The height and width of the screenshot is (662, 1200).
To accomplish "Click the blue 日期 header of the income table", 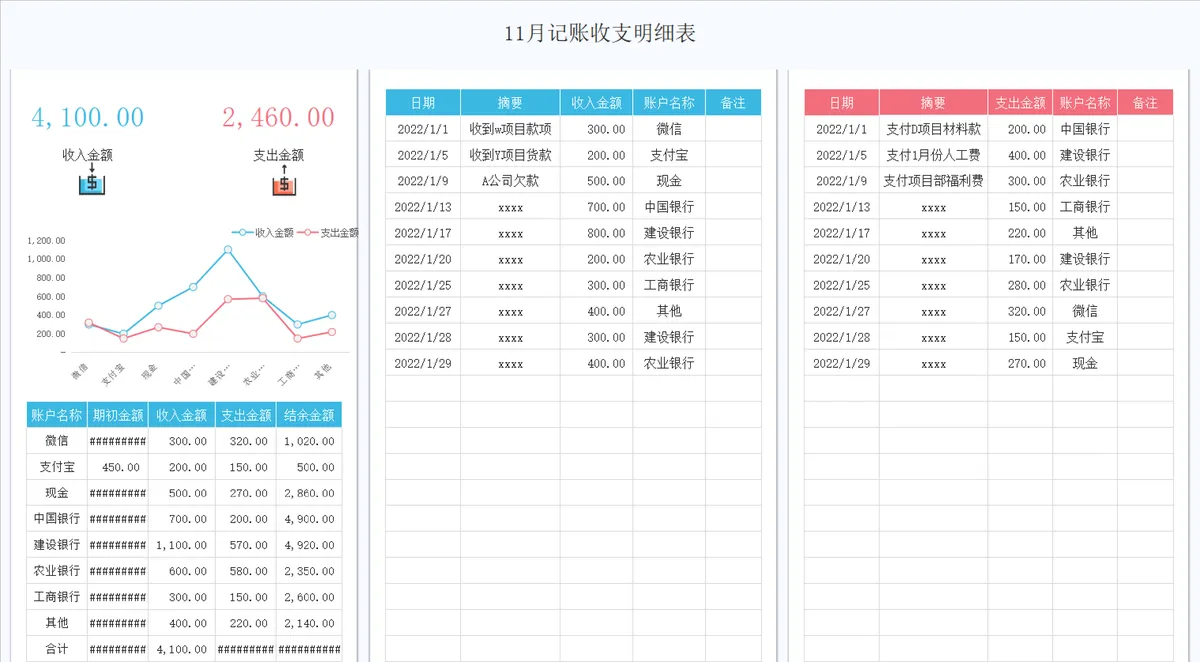I will tap(423, 102).
